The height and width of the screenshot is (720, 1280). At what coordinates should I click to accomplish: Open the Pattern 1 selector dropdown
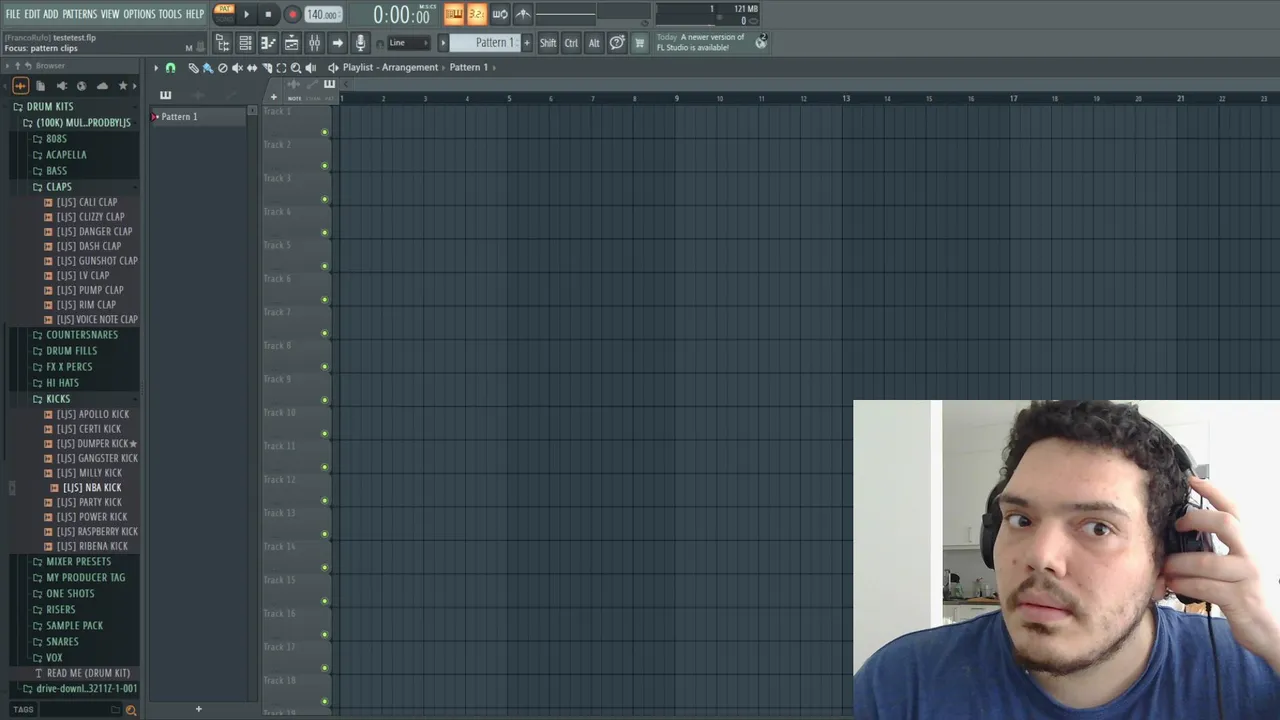485,43
